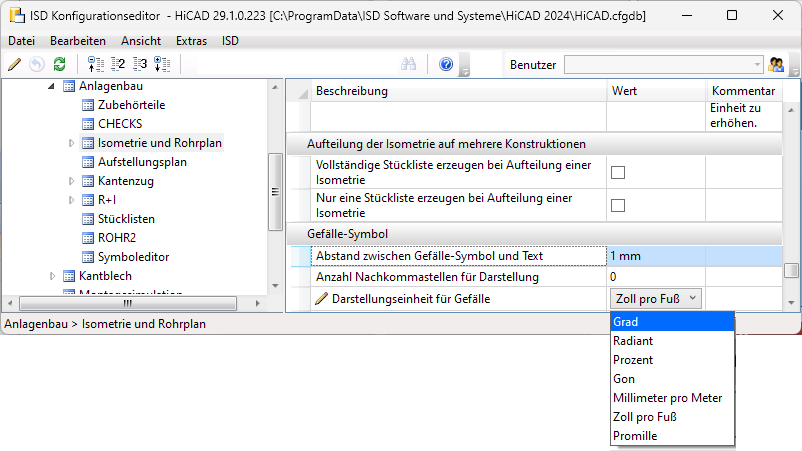Click the expand all levels icon

pos(162,64)
